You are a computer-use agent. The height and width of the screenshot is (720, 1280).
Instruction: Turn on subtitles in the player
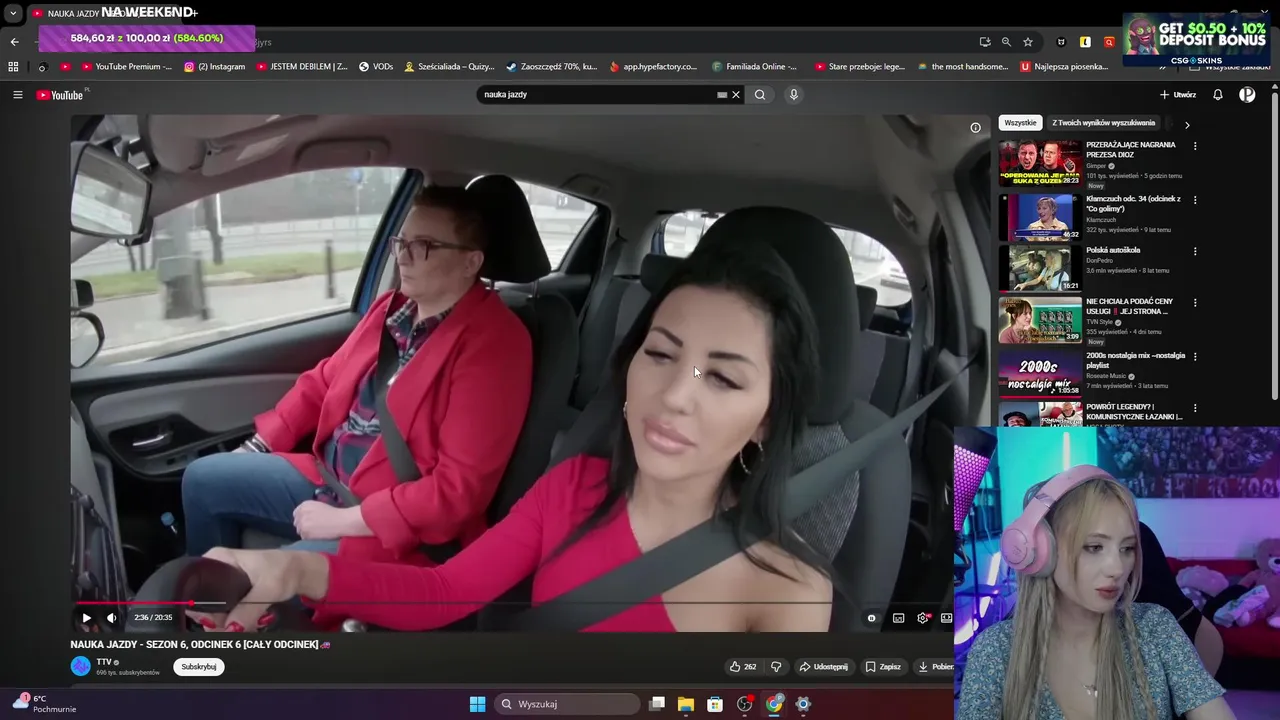(898, 618)
